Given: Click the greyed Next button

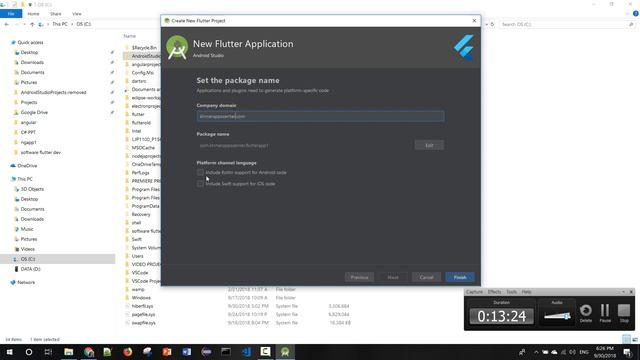Looking at the screenshot, I should (x=393, y=277).
